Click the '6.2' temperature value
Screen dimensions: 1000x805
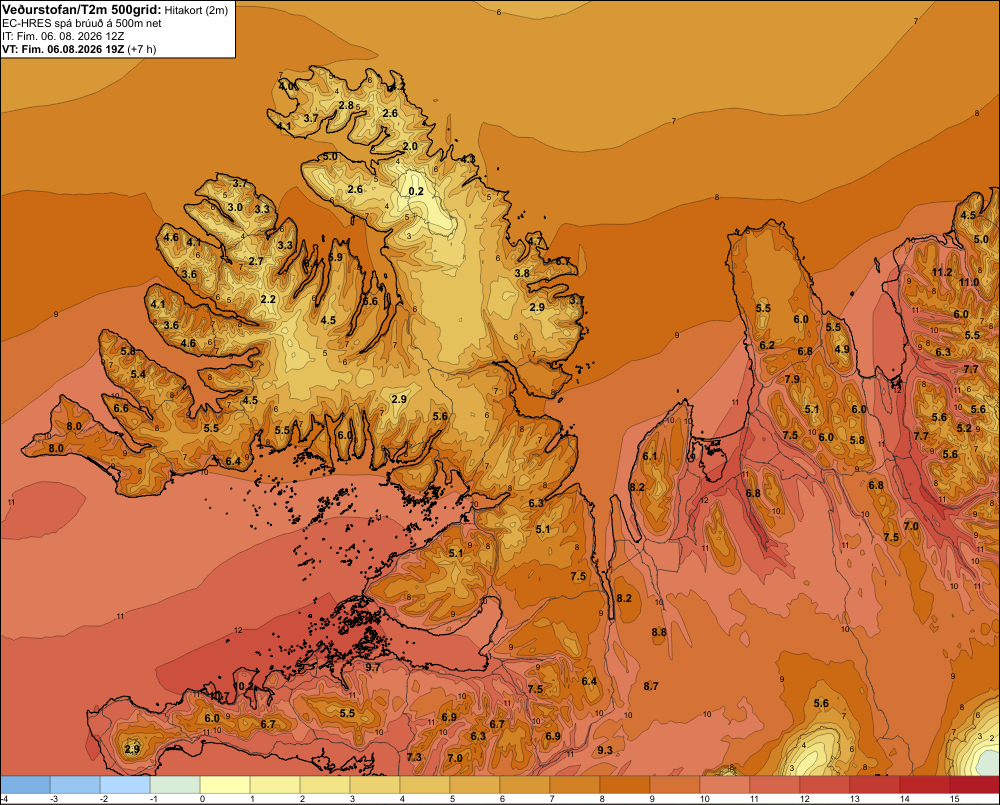767,345
